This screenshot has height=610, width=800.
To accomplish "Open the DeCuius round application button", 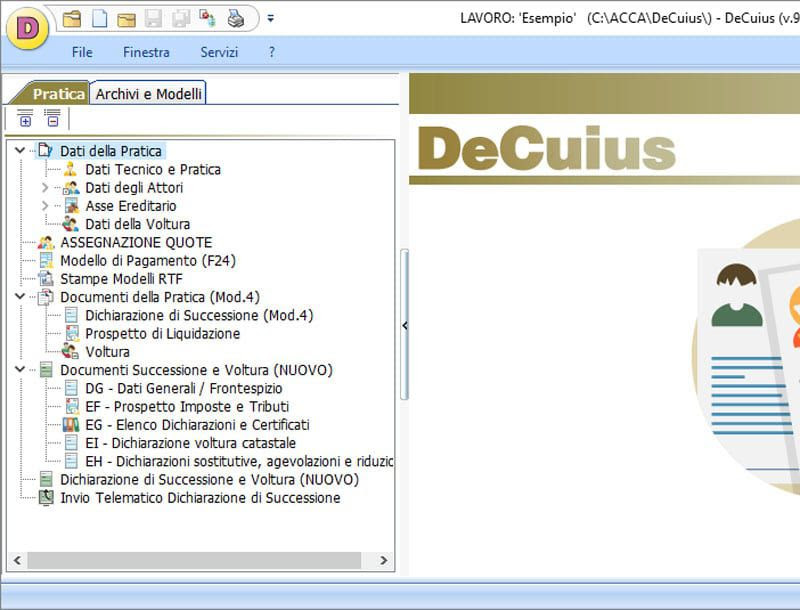I will (x=27, y=29).
